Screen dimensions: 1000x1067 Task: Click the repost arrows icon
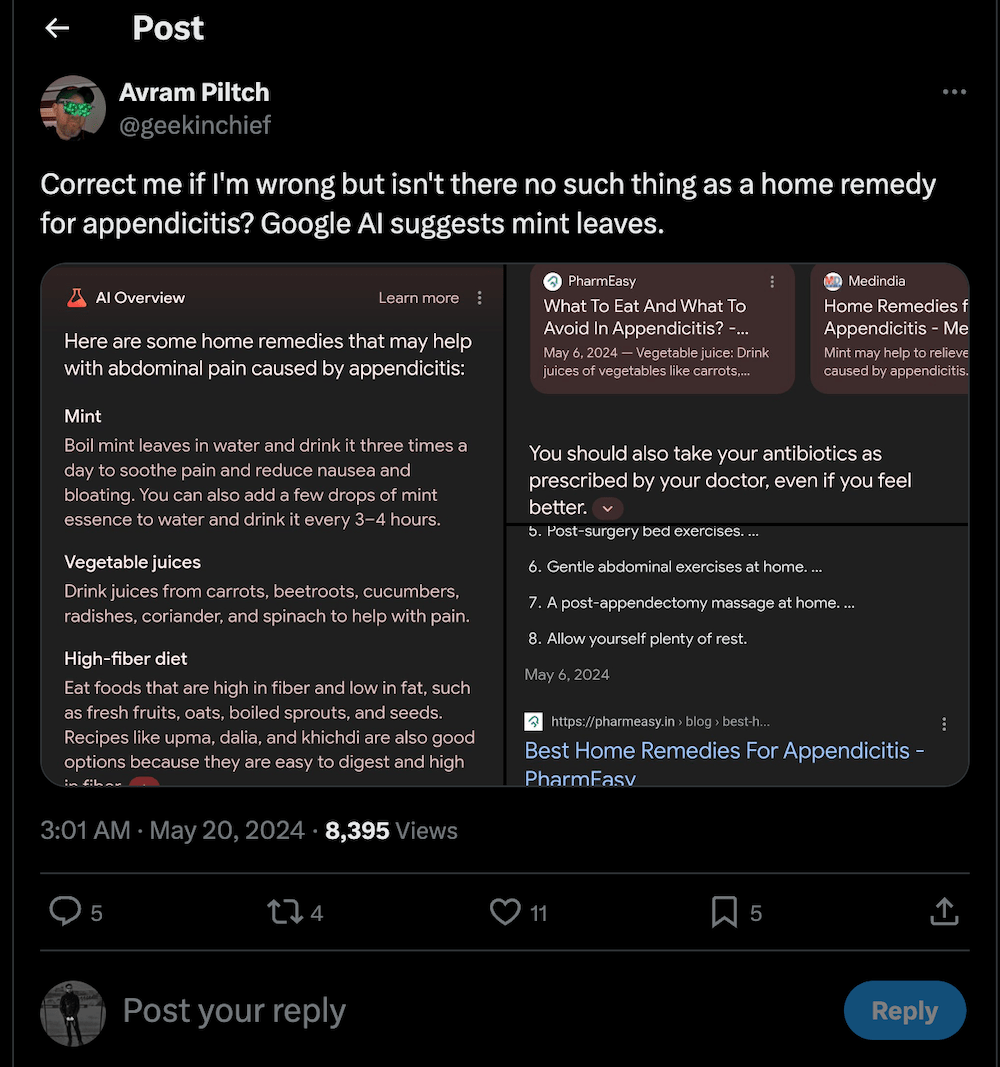click(285, 911)
